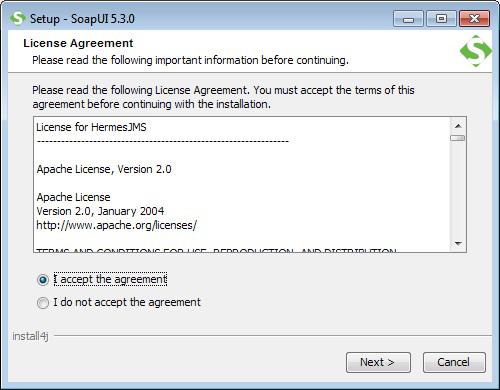Click the SoapUI icon in title bar
This screenshot has height=390, width=500.
coord(17,18)
